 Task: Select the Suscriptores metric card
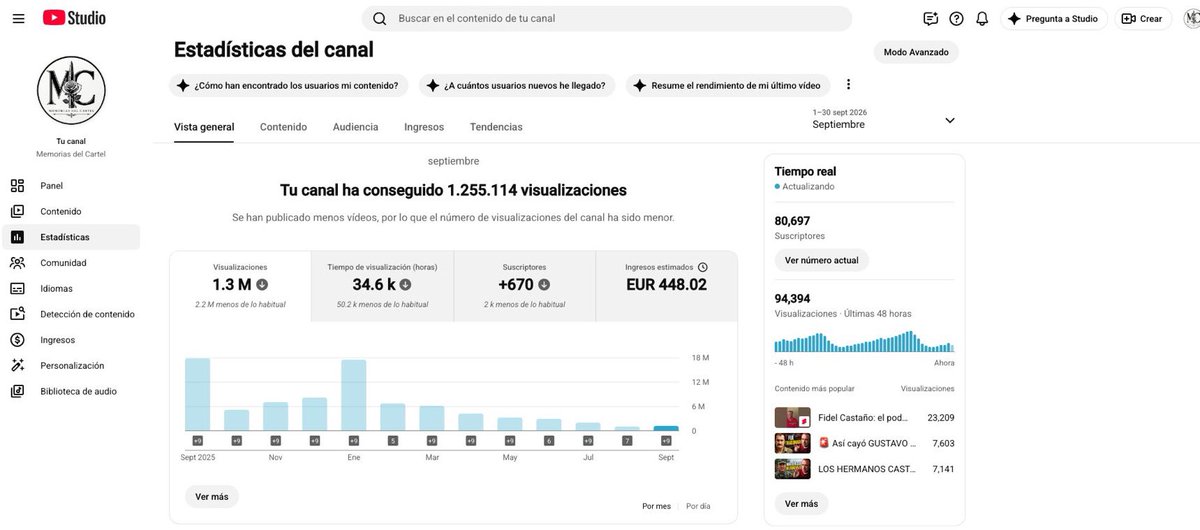[x=524, y=286]
